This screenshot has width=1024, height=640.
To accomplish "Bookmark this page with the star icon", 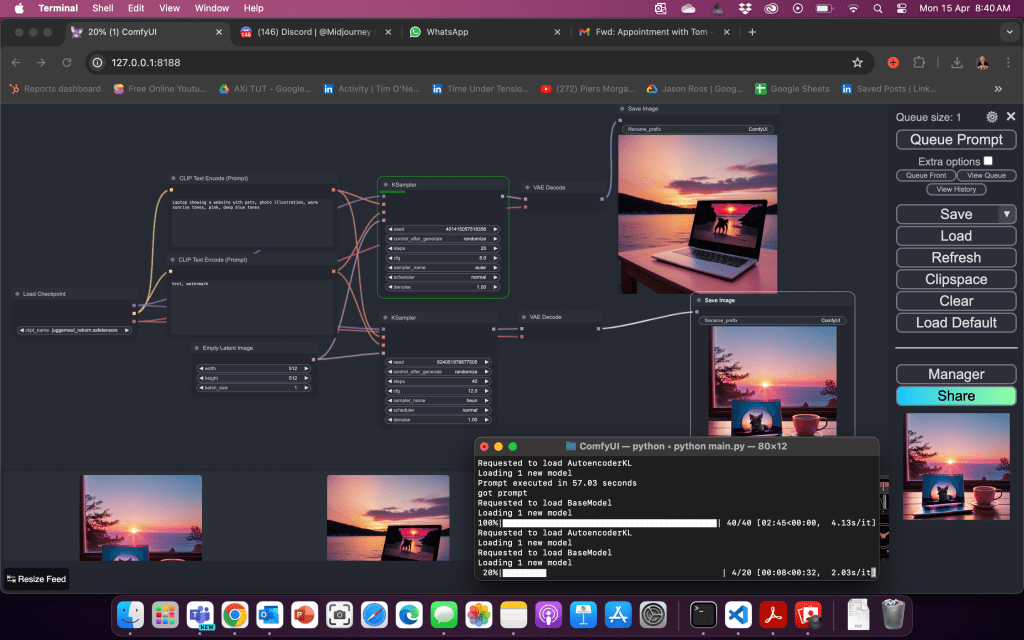I will click(x=857, y=62).
